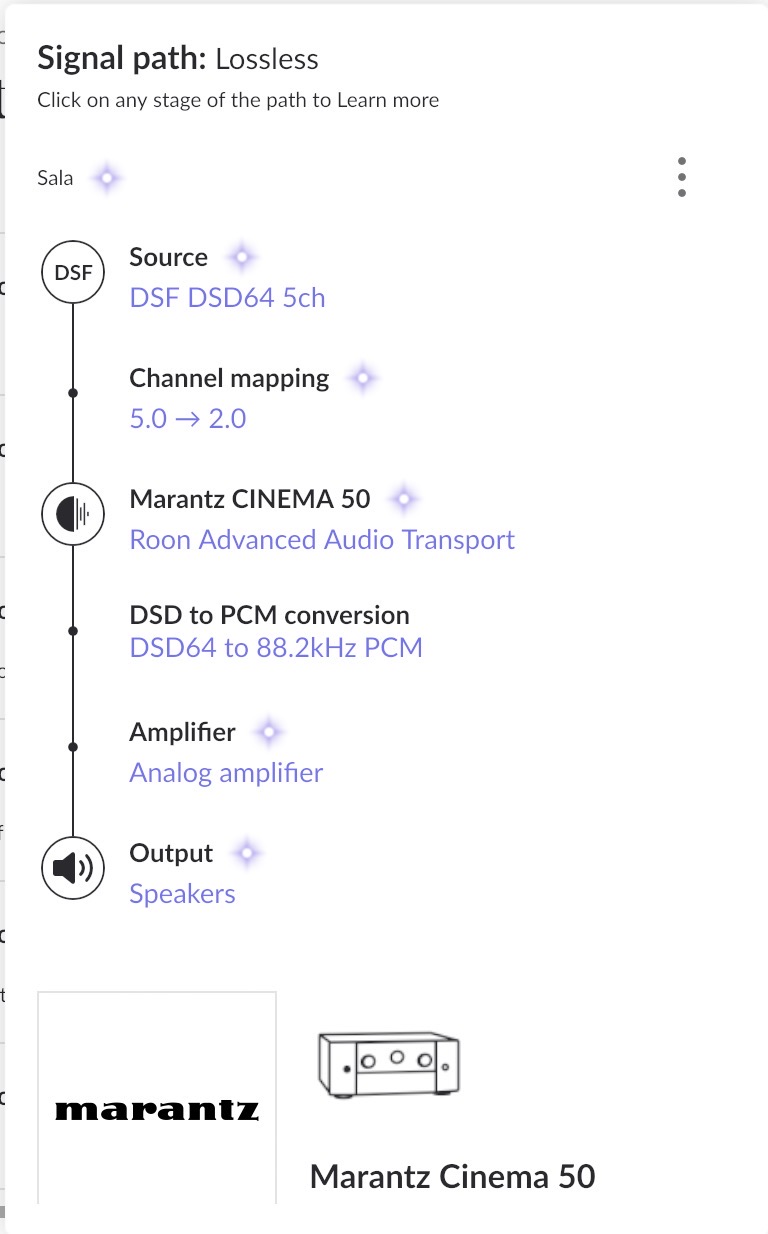The image size is (768, 1234).
Task: Click the Roon Advanced Audio Transport icon
Action: tap(72, 514)
